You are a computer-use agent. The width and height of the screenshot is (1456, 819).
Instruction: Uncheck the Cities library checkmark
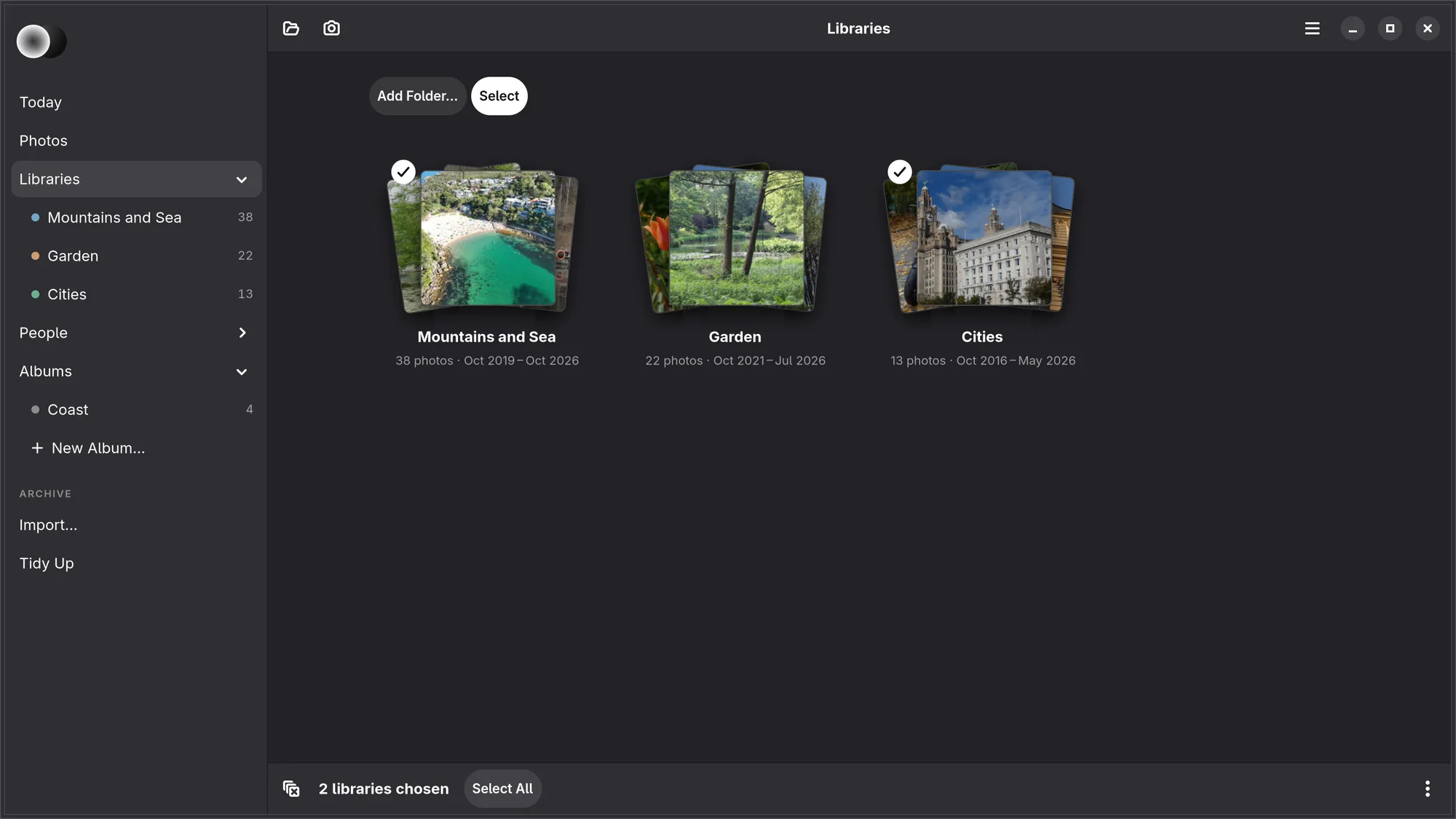[x=900, y=172]
